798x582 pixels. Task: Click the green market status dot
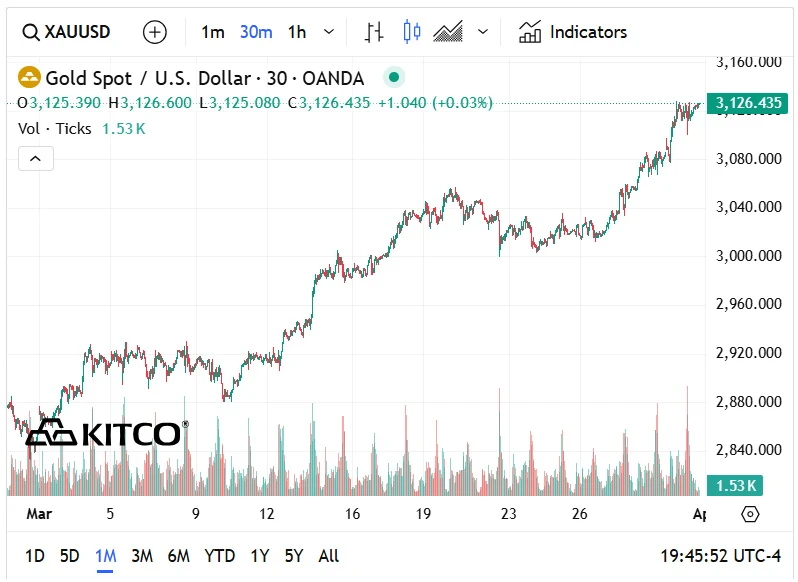(394, 77)
